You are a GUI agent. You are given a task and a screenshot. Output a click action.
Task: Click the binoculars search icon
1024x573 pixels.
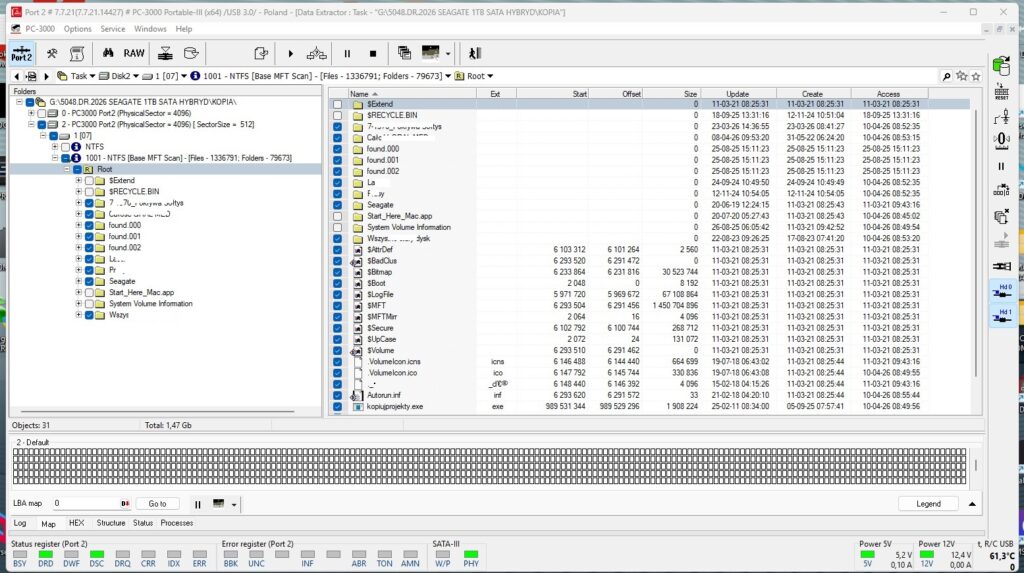click(x=108, y=53)
